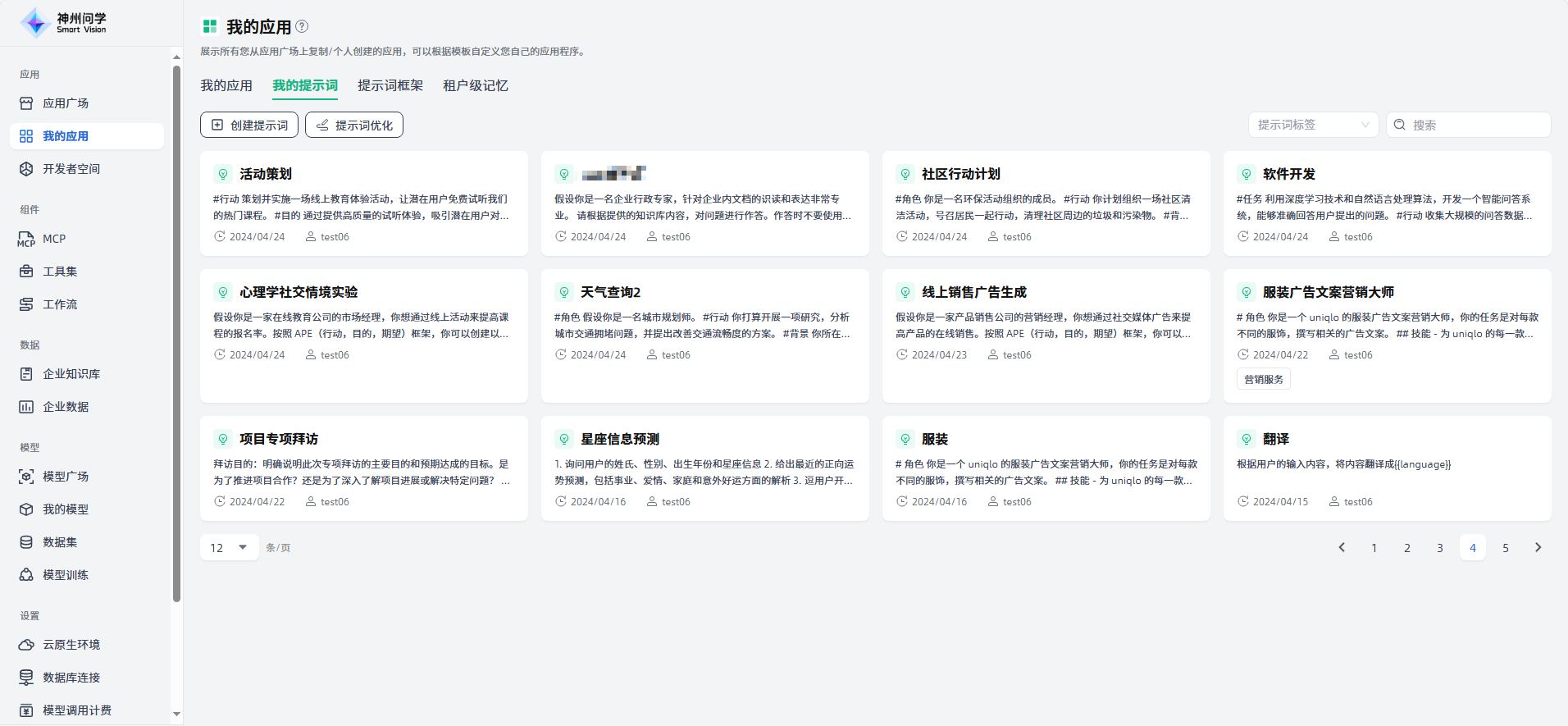Open 应用广场 from the sidebar
The height and width of the screenshot is (726, 1568).
click(66, 103)
